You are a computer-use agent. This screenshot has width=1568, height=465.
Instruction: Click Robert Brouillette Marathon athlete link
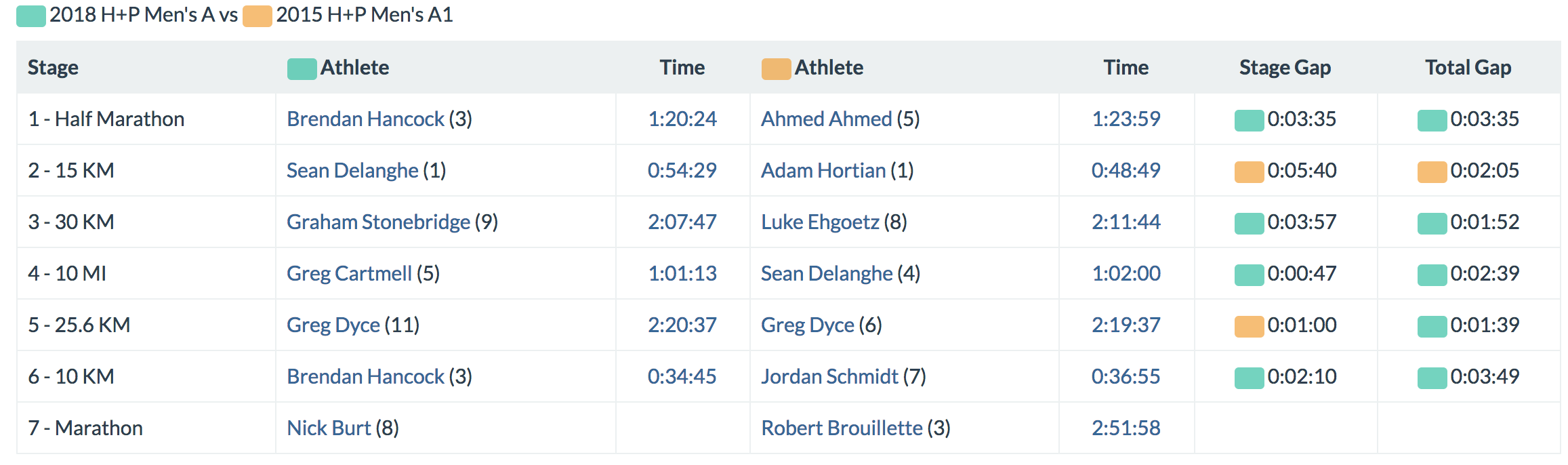842,428
